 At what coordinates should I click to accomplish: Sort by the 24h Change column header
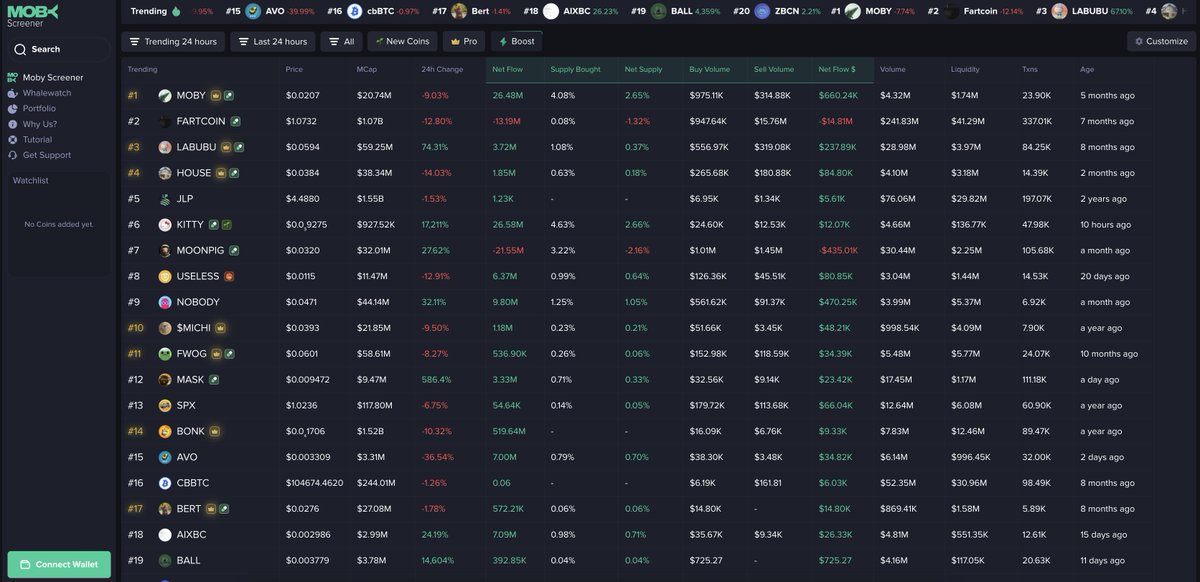[442, 69]
